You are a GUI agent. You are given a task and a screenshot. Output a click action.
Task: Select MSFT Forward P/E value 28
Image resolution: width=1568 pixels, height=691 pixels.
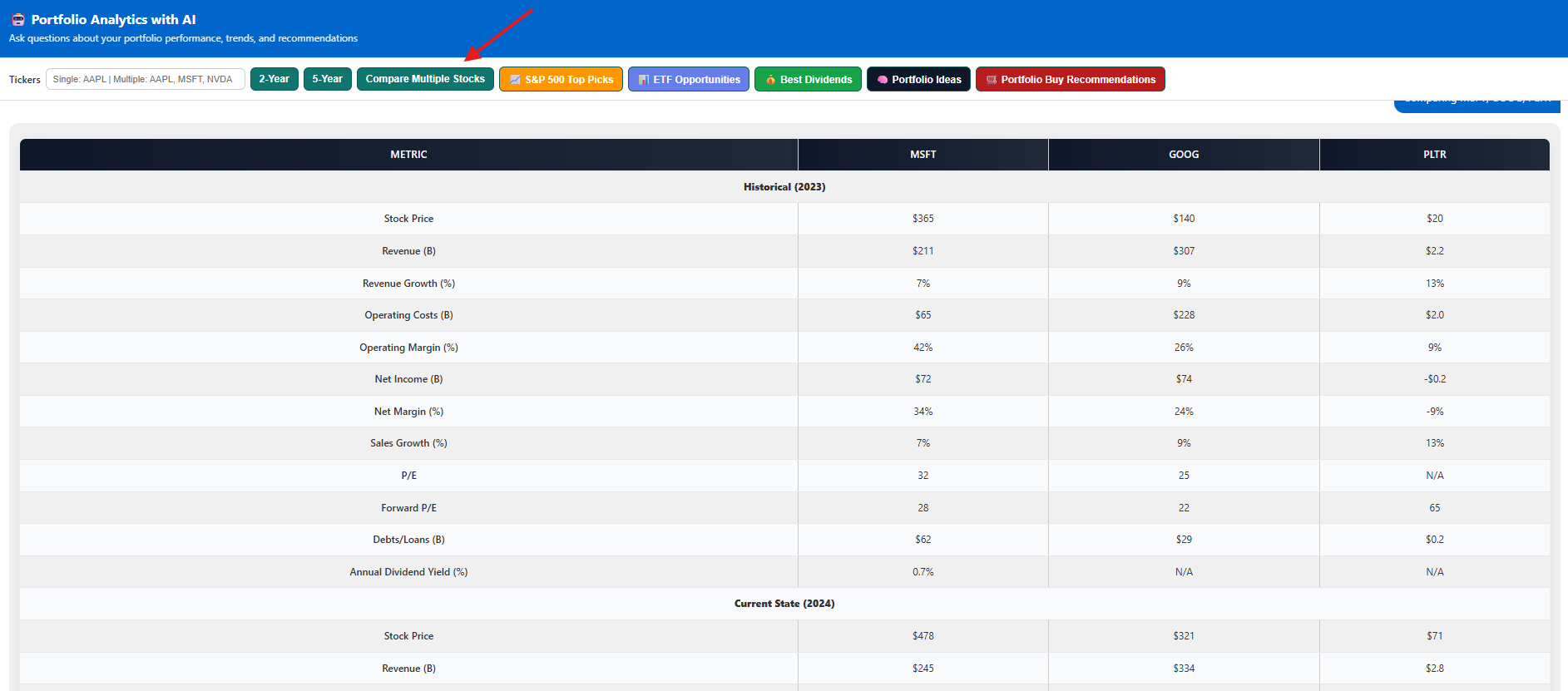click(x=923, y=508)
